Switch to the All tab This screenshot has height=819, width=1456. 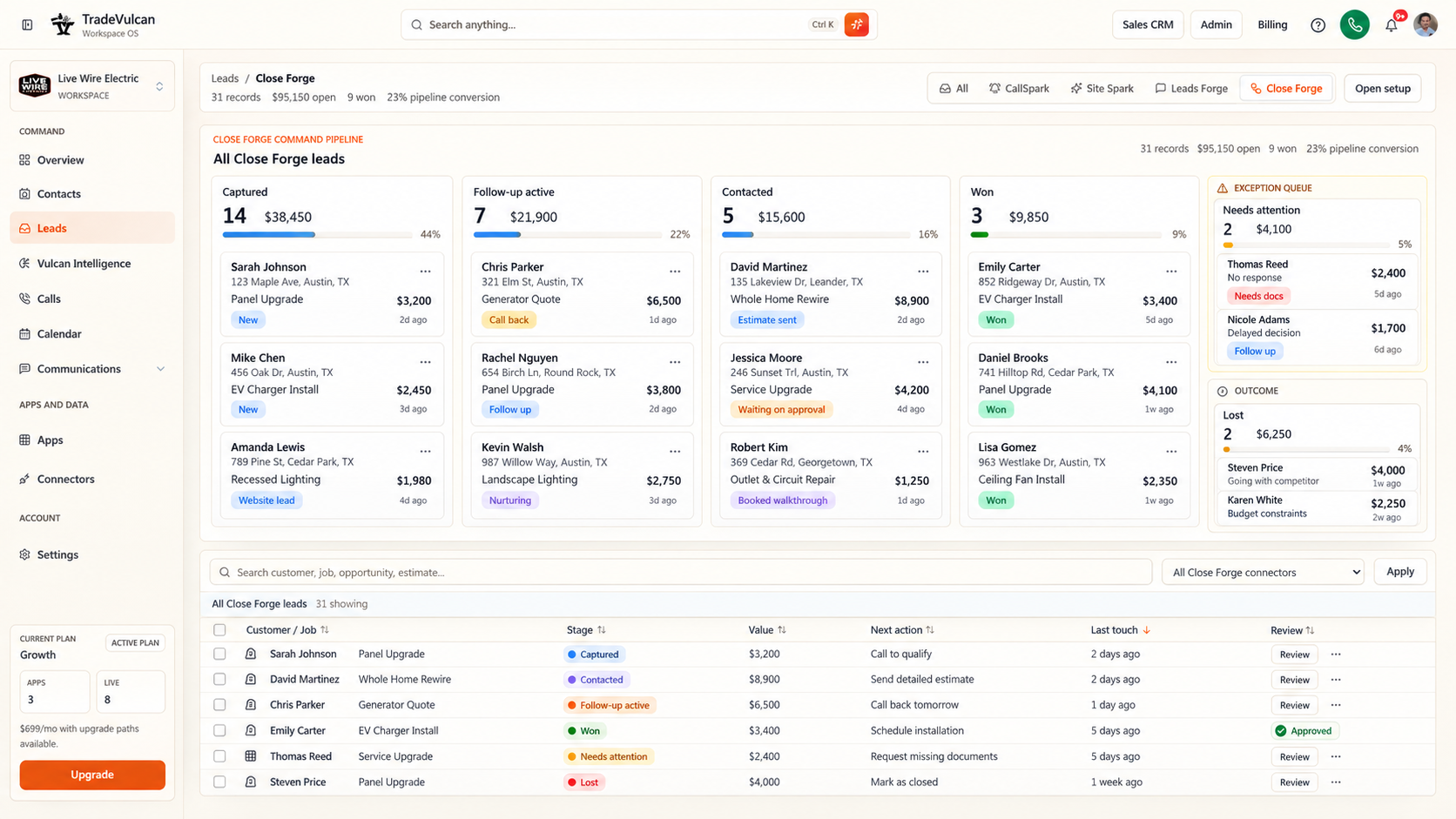[954, 89]
